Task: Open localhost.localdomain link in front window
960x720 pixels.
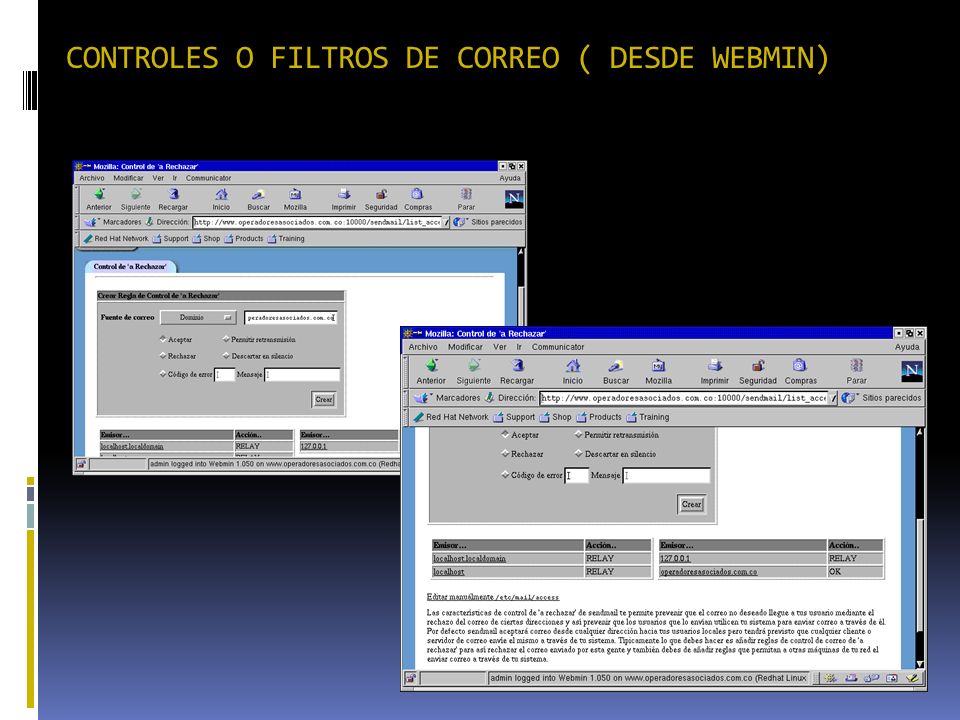Action: (x=470, y=558)
